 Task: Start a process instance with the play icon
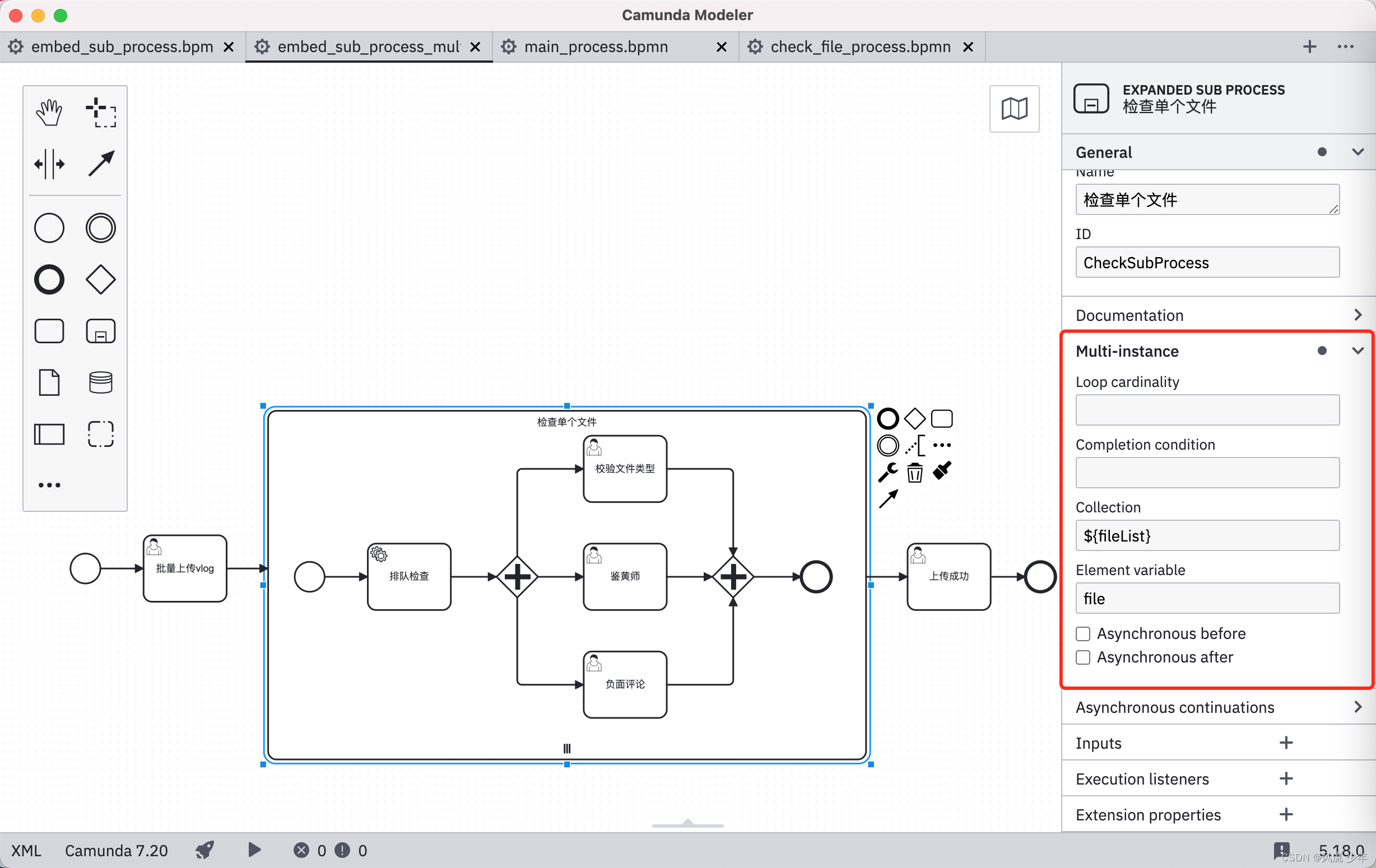coord(255,850)
